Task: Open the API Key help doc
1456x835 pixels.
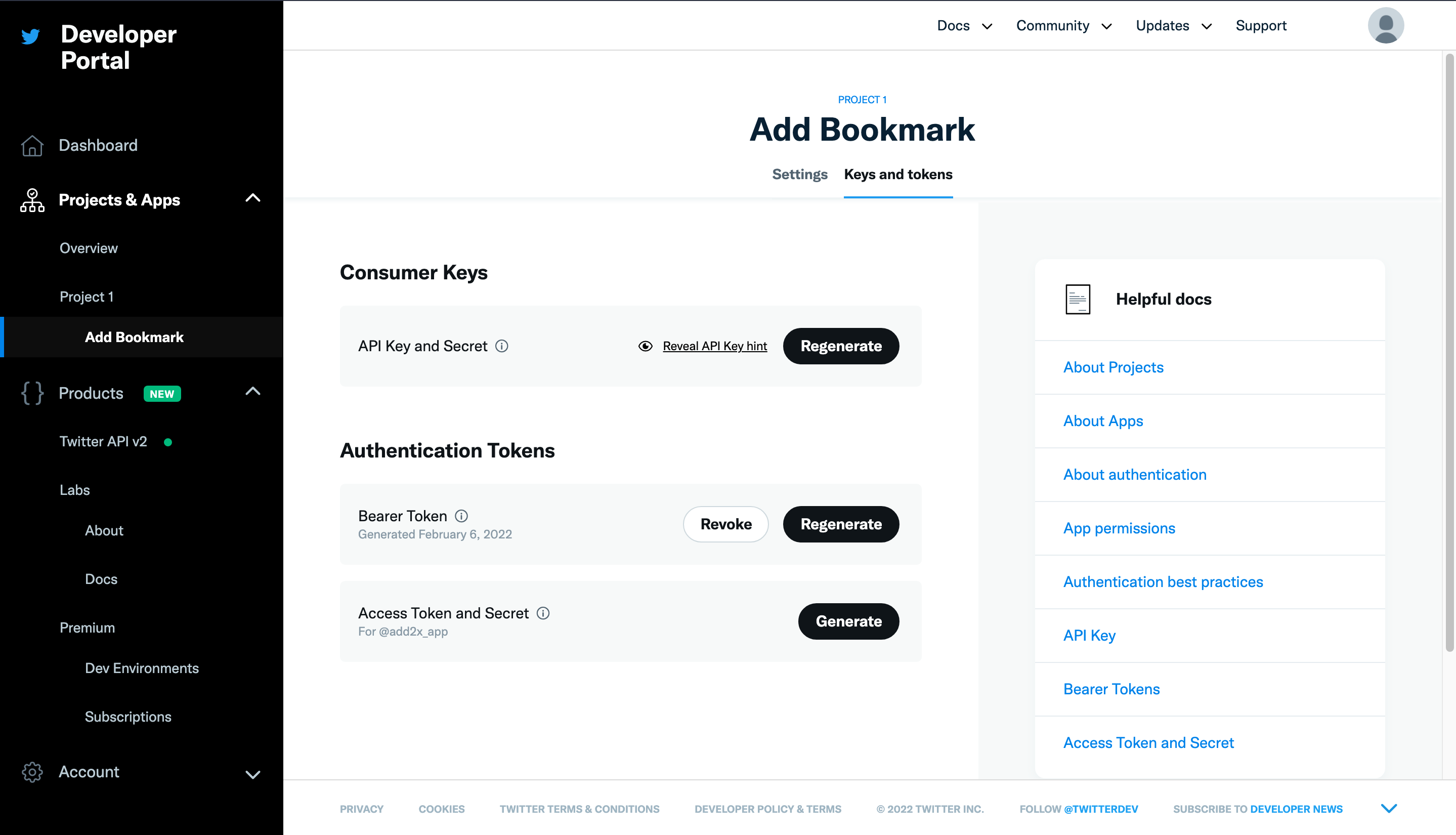Action: [x=1089, y=636]
